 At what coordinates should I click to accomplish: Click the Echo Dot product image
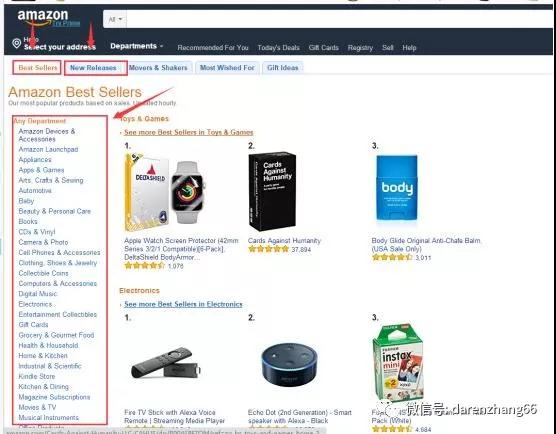point(289,365)
